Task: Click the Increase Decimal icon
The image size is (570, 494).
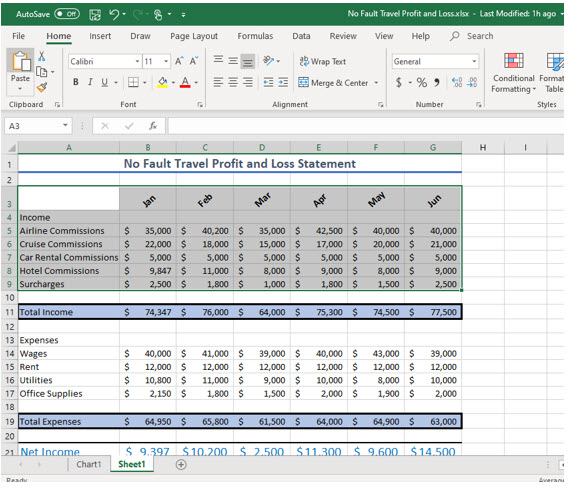Action: (x=457, y=83)
